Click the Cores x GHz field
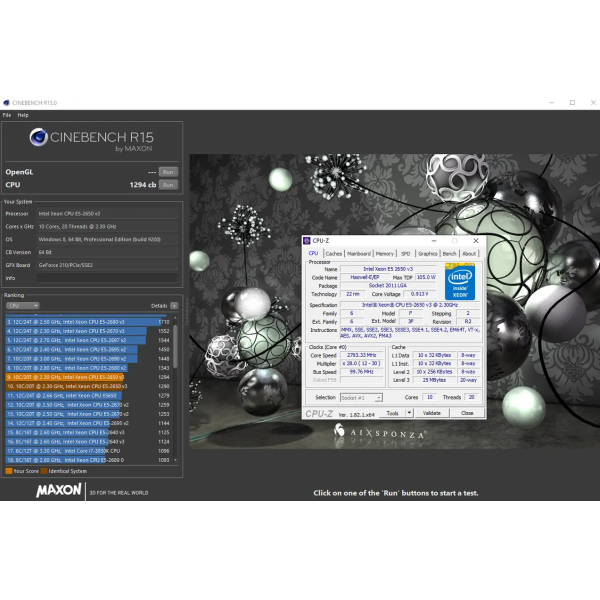Image resolution: width=600 pixels, height=600 pixels. tap(107, 227)
